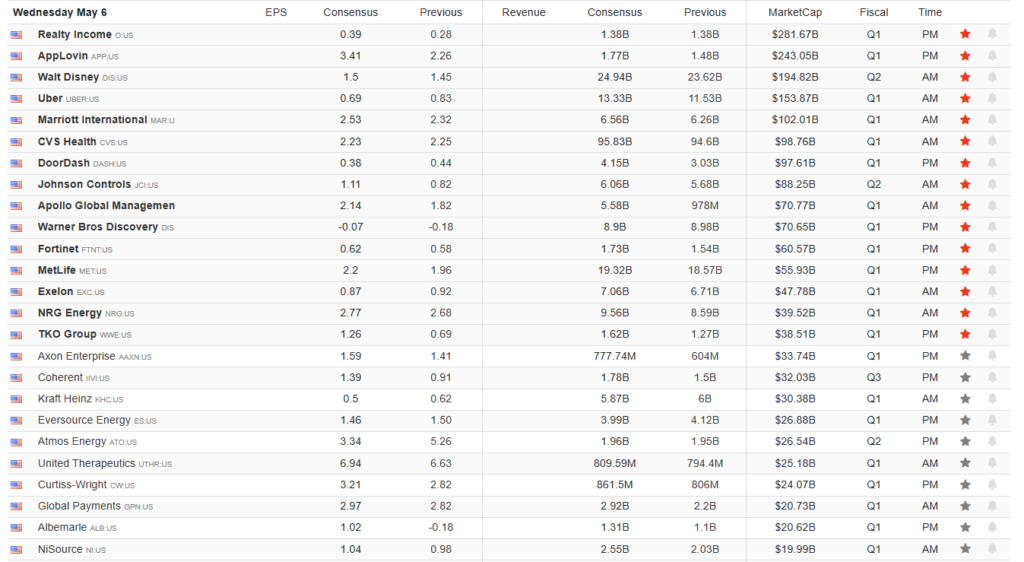
Task: Open the United Therapeutics link
Action: (x=86, y=463)
